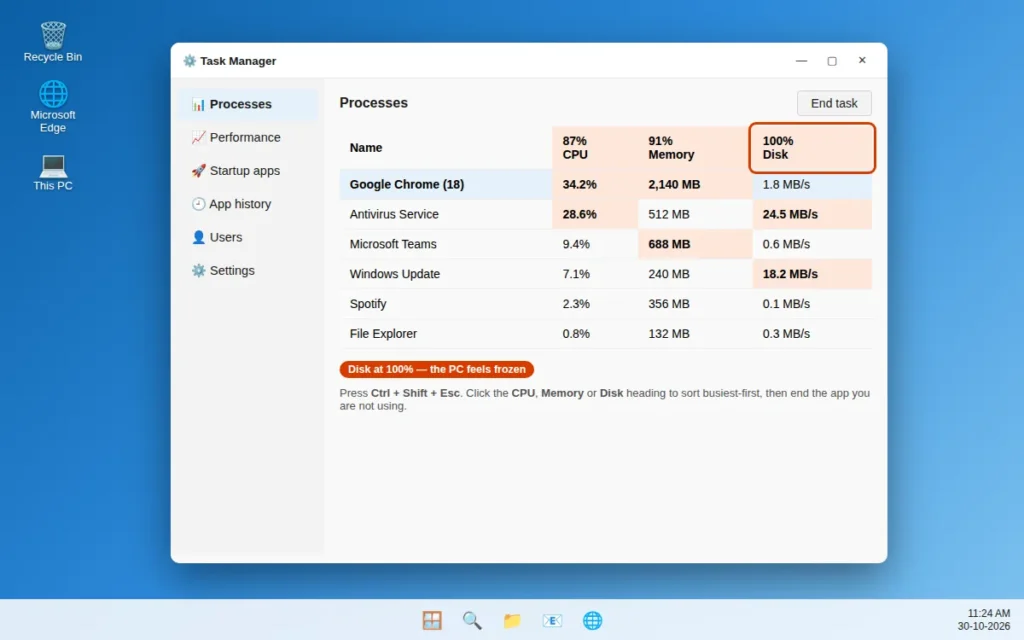The width and height of the screenshot is (1024, 640).
Task: Click the 0.6 MB/s disk value
Action: (786, 244)
